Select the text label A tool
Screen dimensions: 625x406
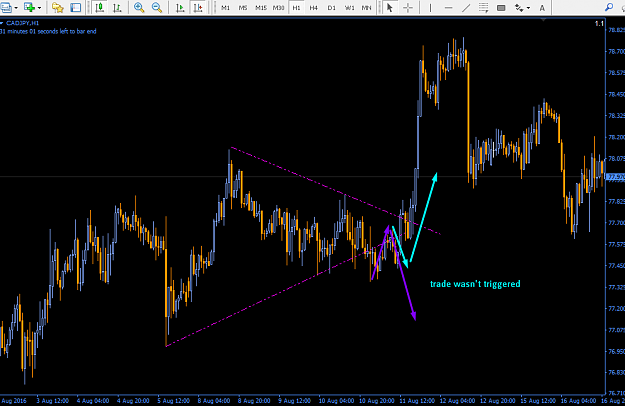[542, 8]
